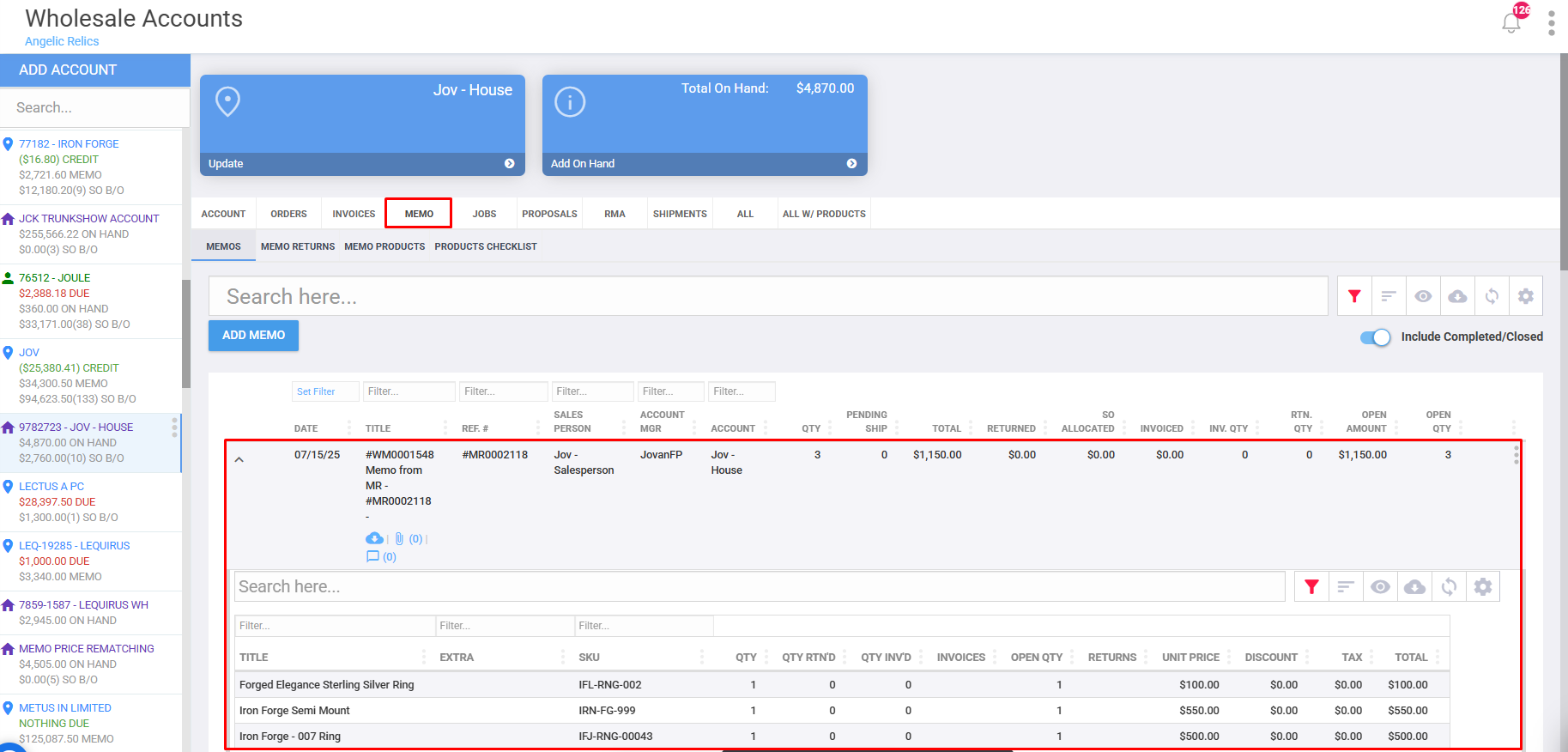Viewport: 1568px width, 752px height.
Task: Toggle line-items column visibility eye
Action: tap(1380, 586)
